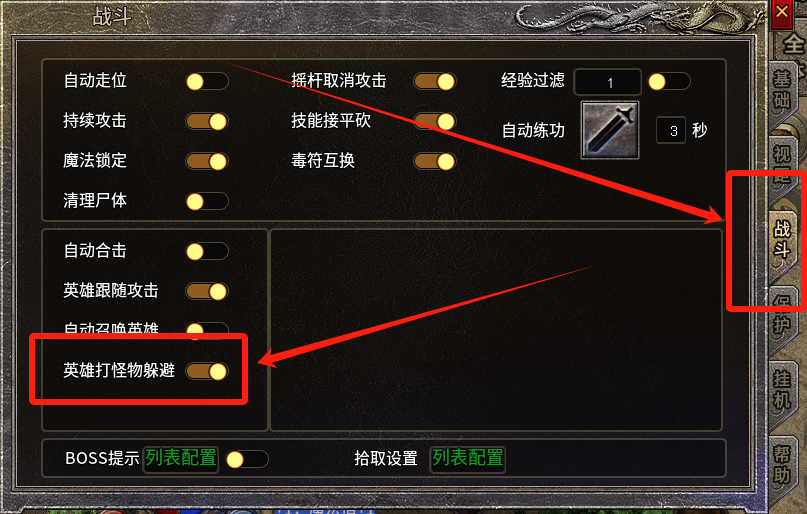
Task: Disable 英雄打怪物躲避 toggle
Action: [x=207, y=371]
